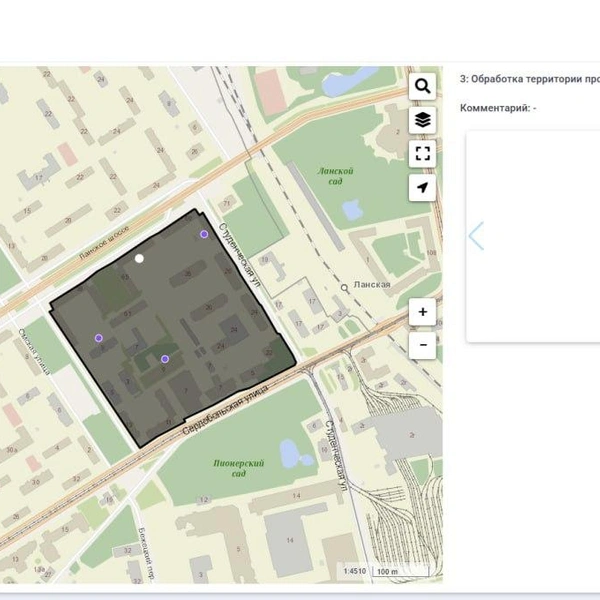
Task: Click the building numbered 71
Action: coord(227,203)
